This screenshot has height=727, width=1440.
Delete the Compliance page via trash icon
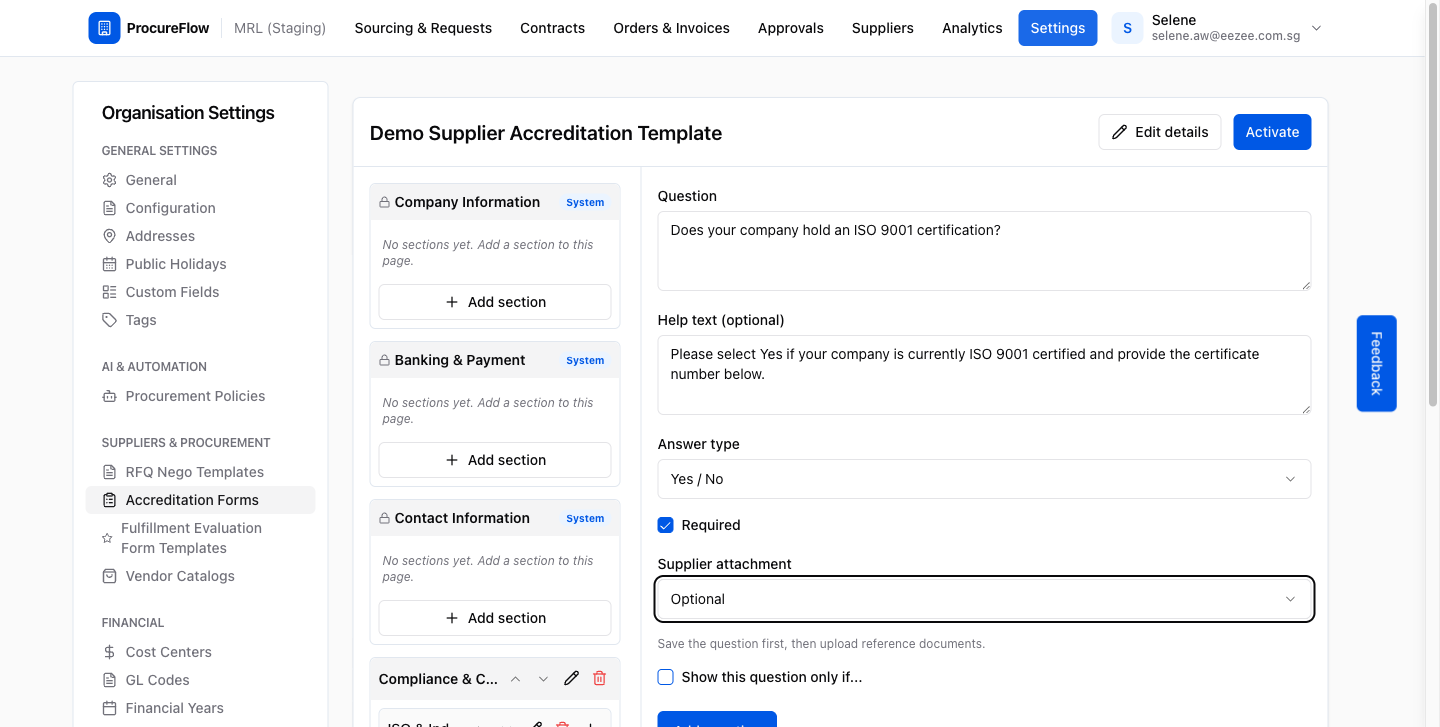[599, 678]
